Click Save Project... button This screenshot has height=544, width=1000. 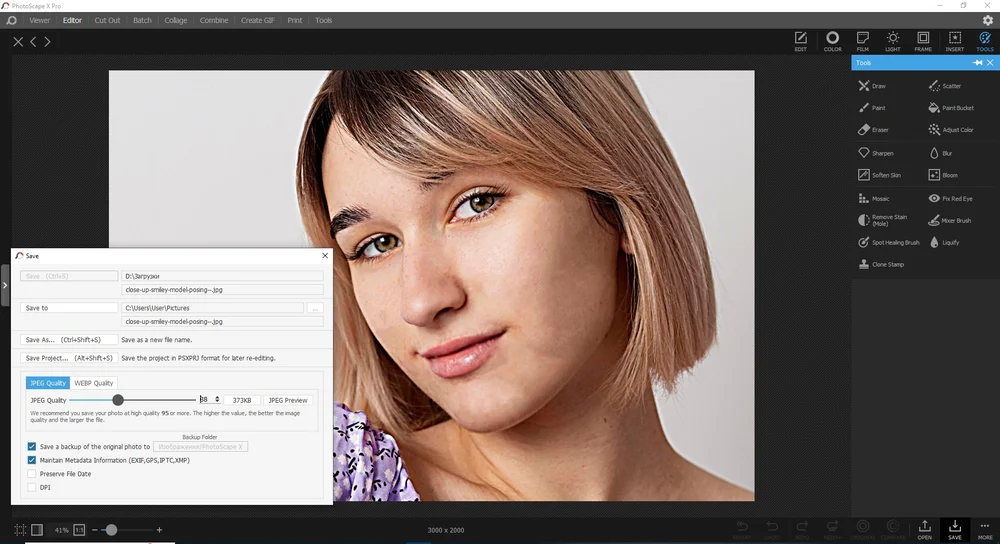tap(69, 358)
